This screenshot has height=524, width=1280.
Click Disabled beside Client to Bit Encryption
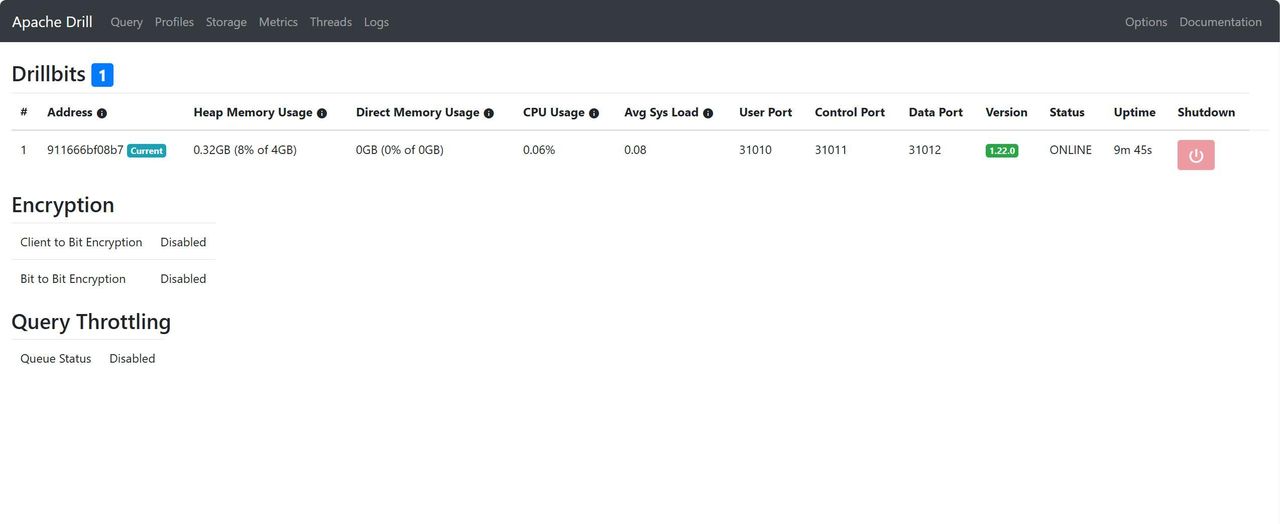[183, 242]
